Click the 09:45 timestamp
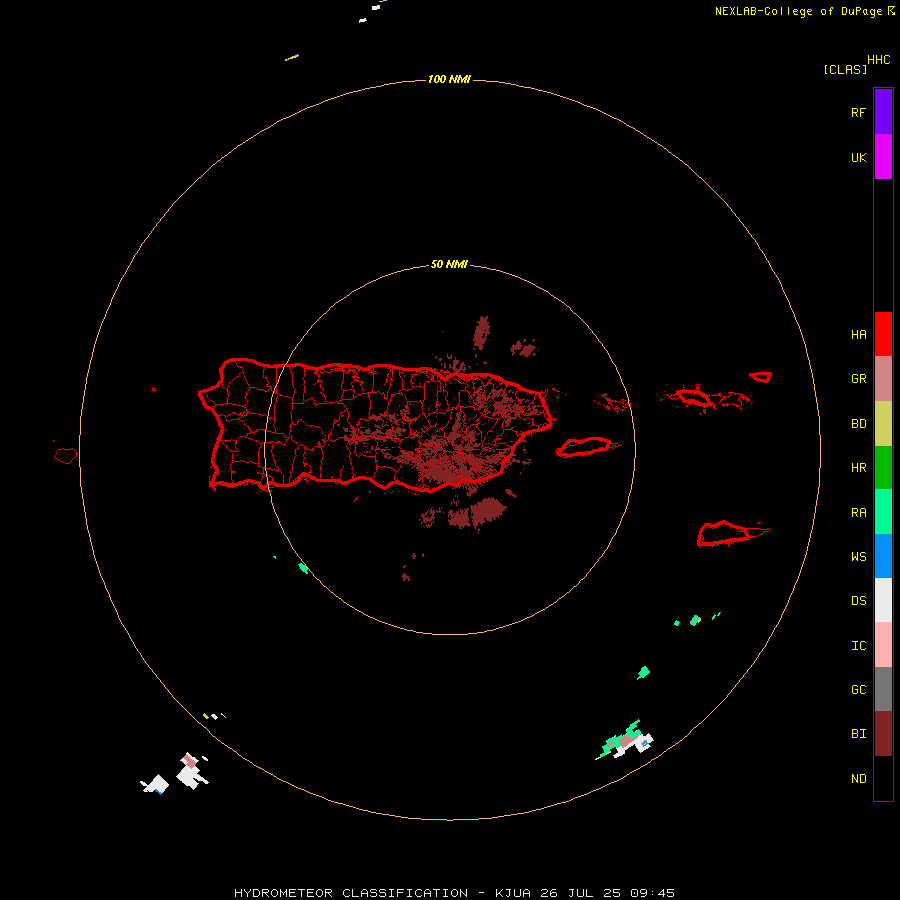 [x=652, y=893]
